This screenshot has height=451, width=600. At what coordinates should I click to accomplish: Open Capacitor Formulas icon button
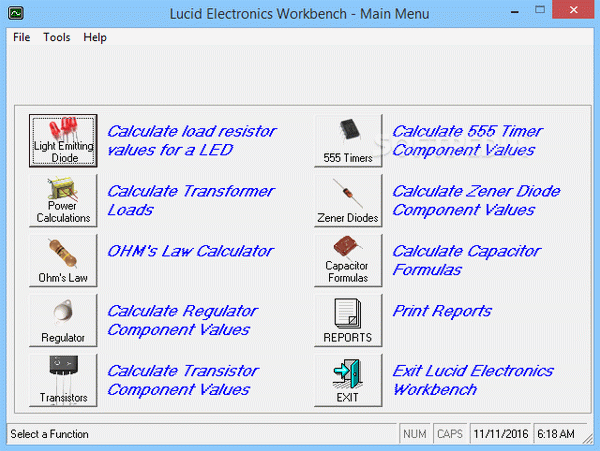coord(348,261)
